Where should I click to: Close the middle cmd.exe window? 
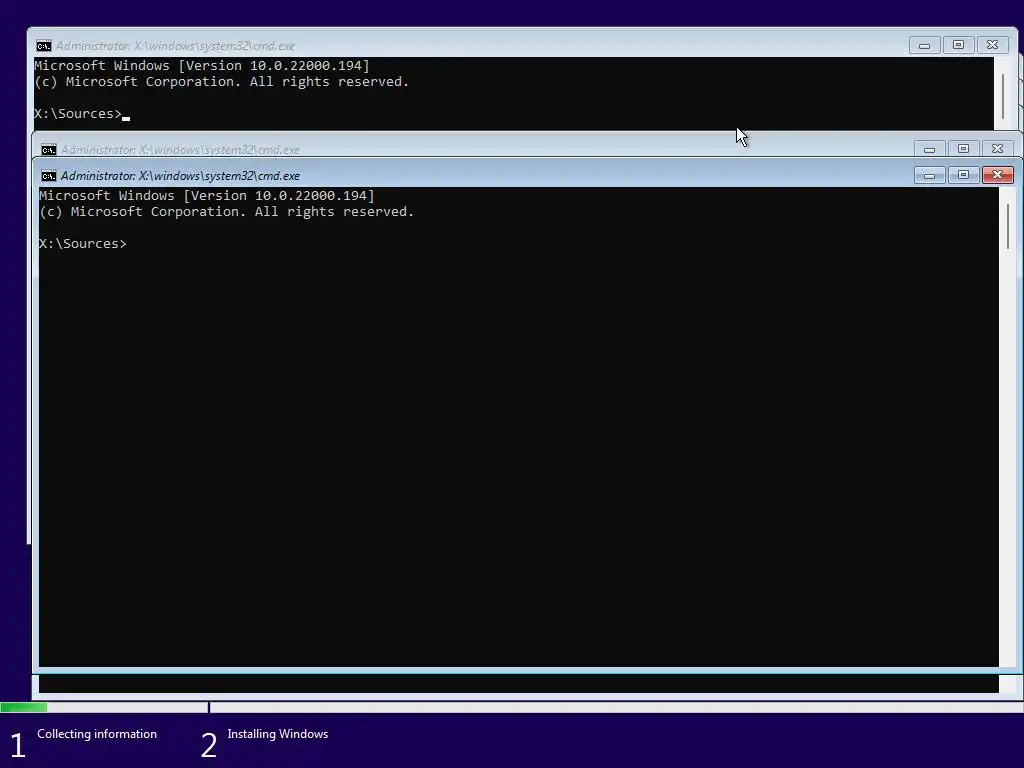click(997, 149)
